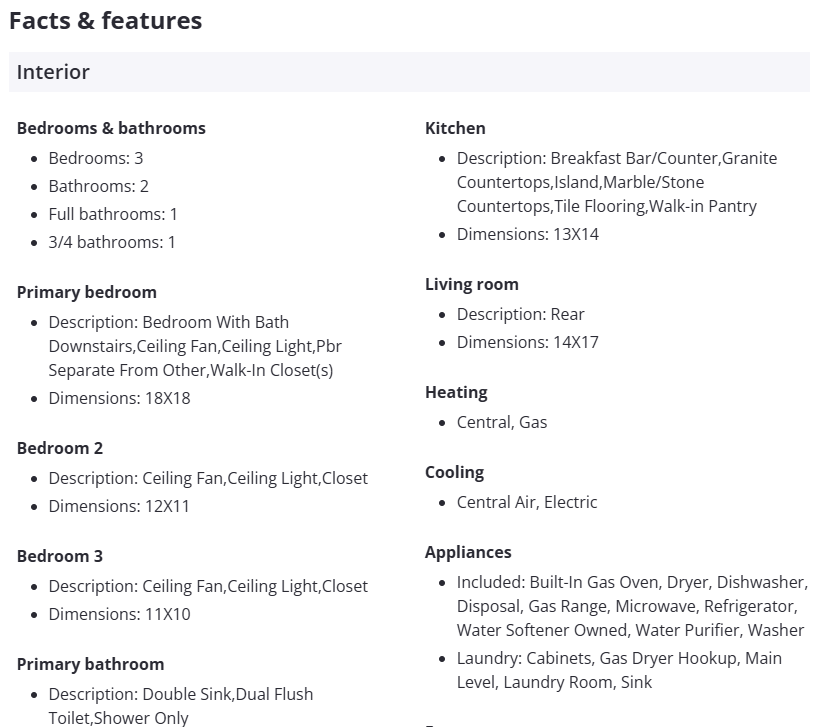Click the Primary bedroom subheading
The height and width of the screenshot is (727, 832).
[x=87, y=292]
